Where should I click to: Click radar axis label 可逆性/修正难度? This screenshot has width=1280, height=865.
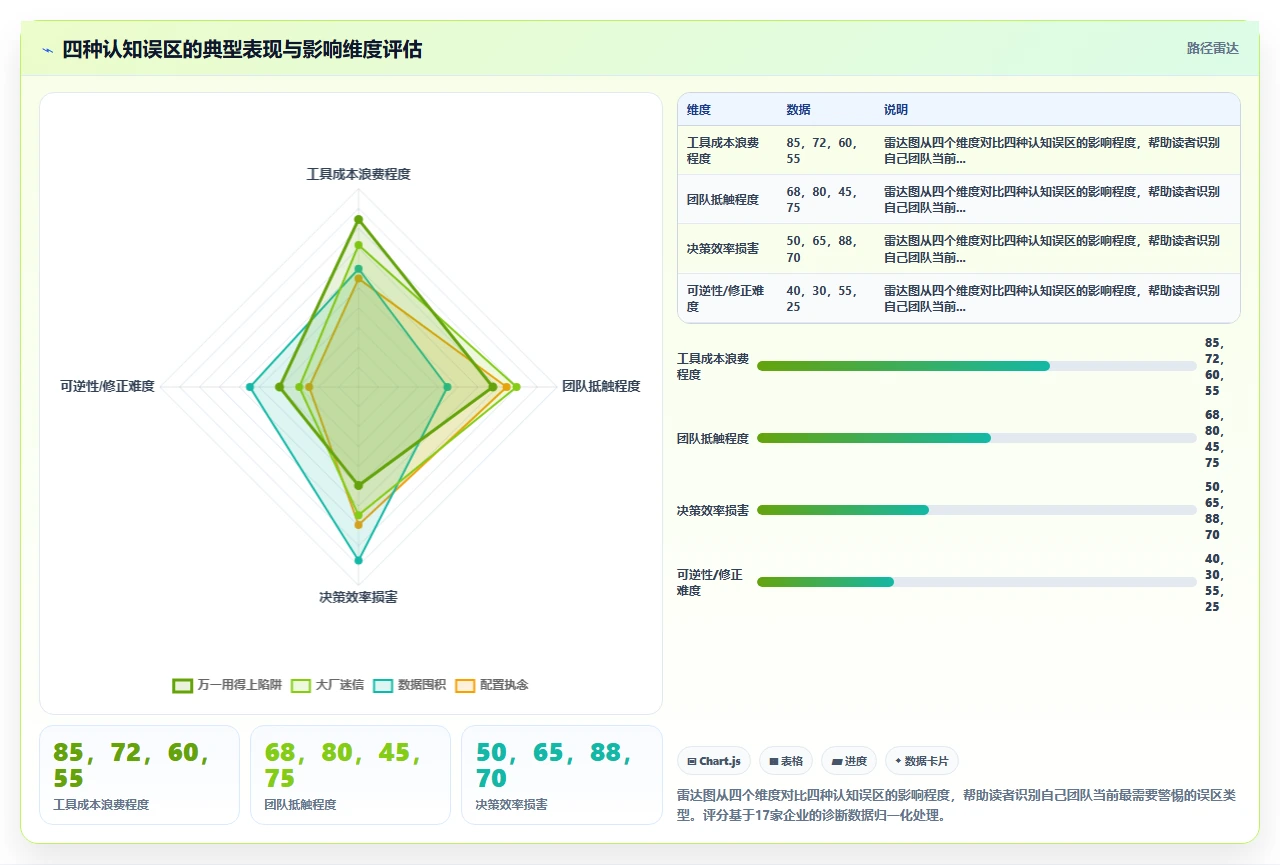[107, 386]
